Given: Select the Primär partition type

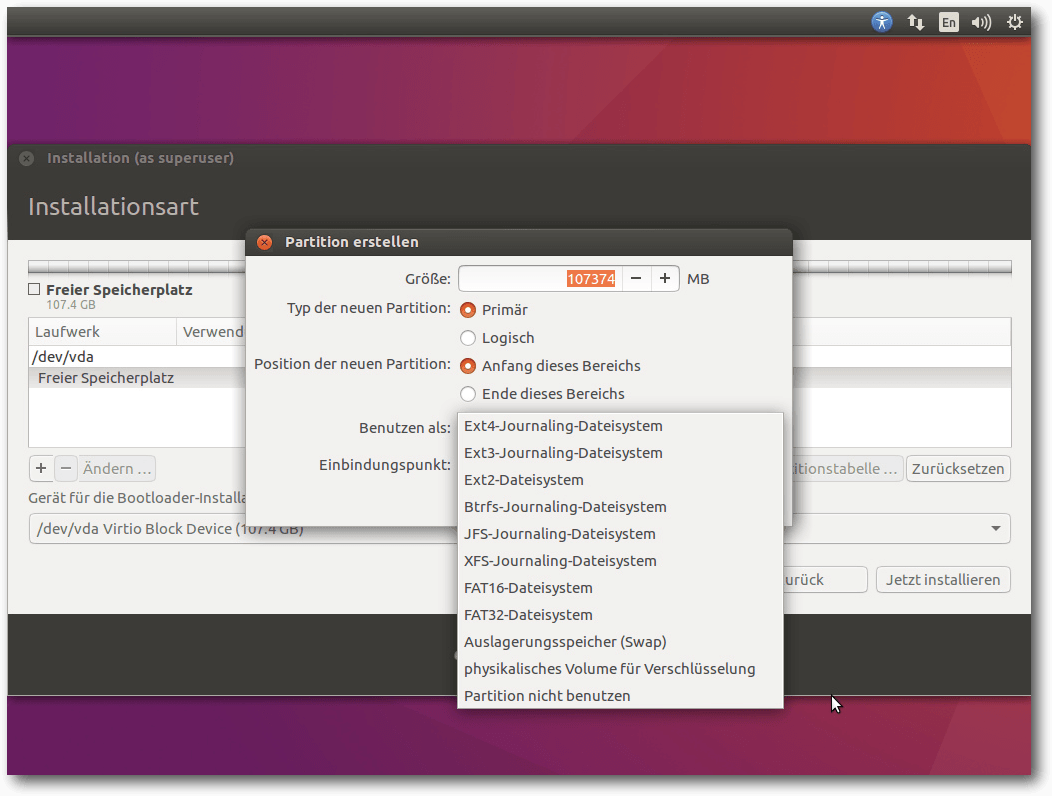Looking at the screenshot, I should pos(468,310).
